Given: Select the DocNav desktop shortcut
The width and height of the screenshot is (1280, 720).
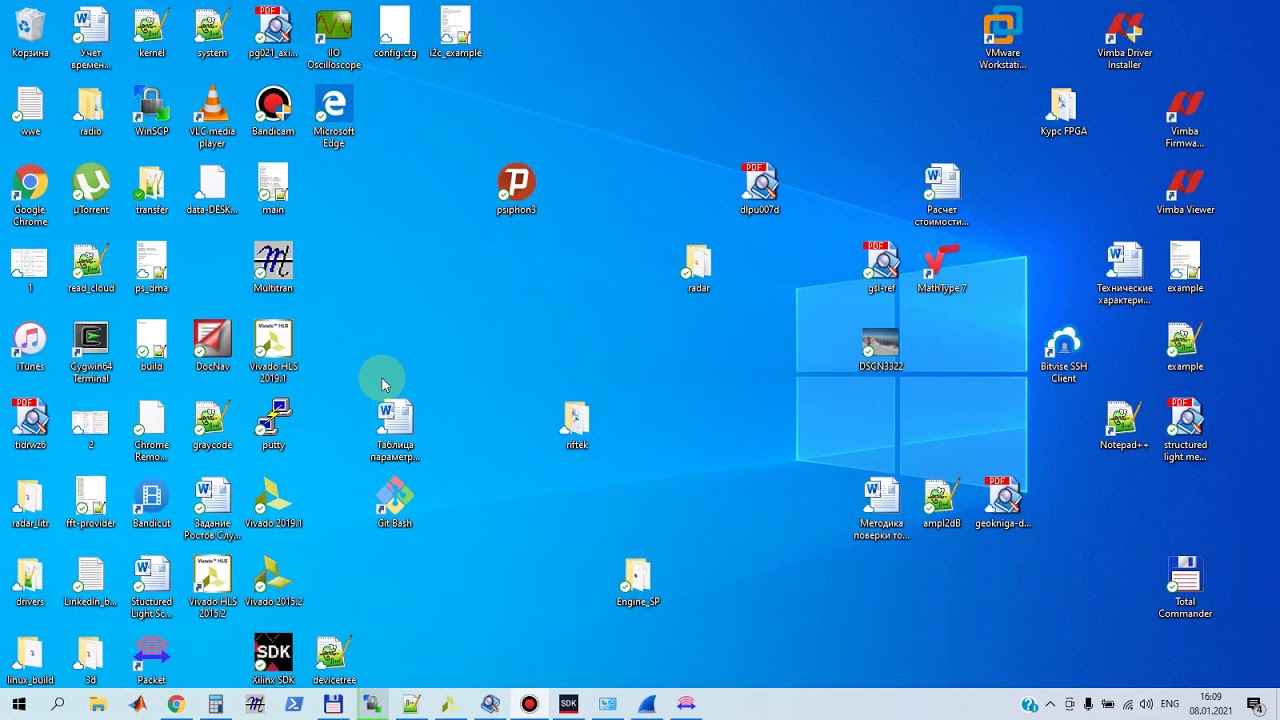Looking at the screenshot, I should (x=212, y=346).
